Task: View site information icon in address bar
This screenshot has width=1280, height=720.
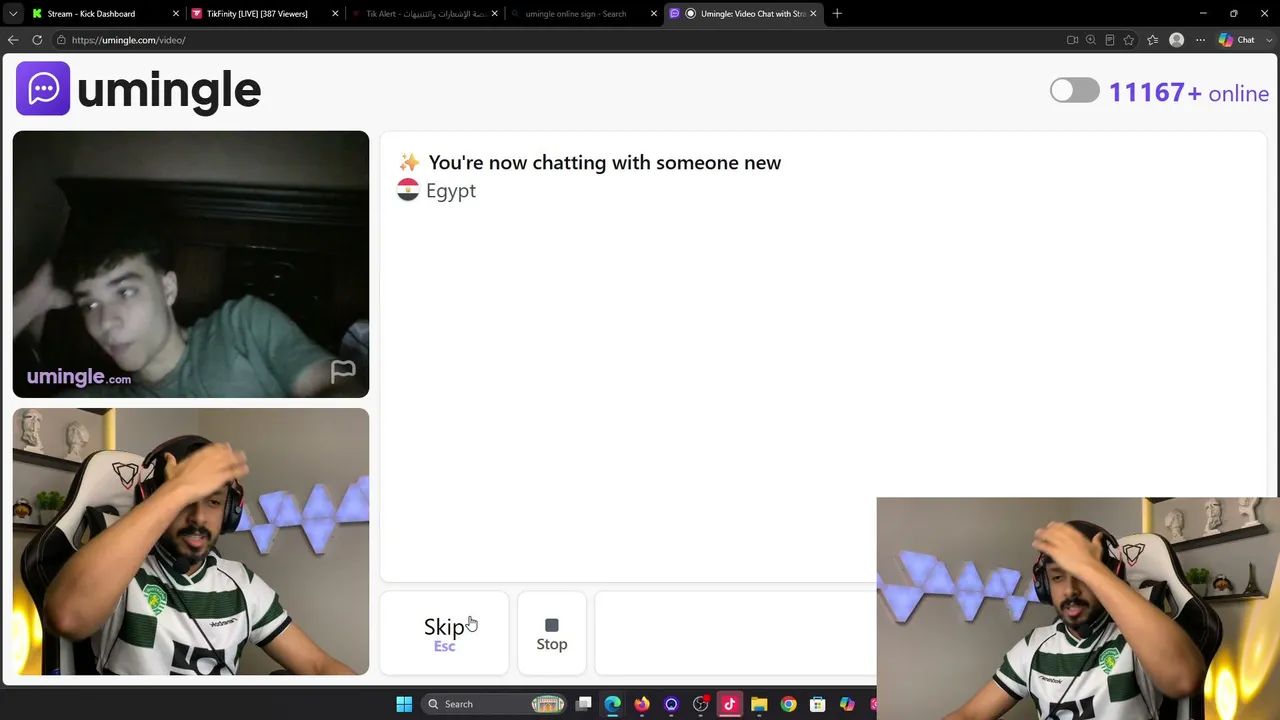Action: tap(61, 40)
